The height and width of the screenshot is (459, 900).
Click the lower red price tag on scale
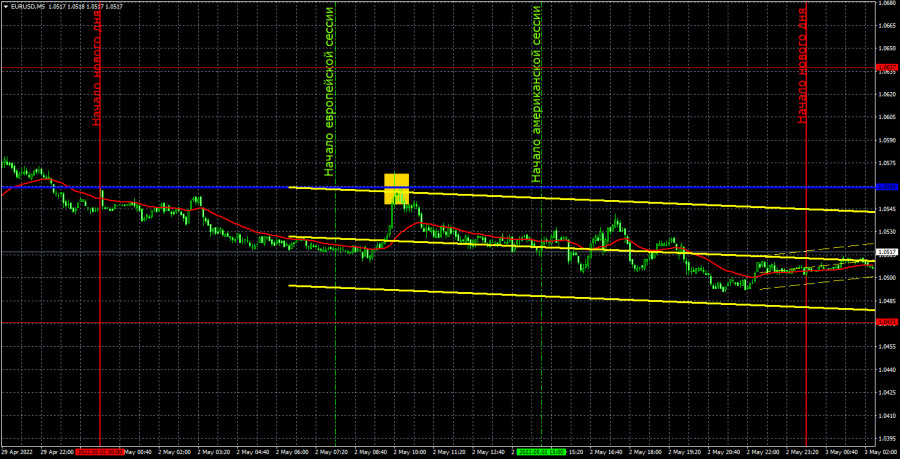pyautogui.click(x=886, y=322)
